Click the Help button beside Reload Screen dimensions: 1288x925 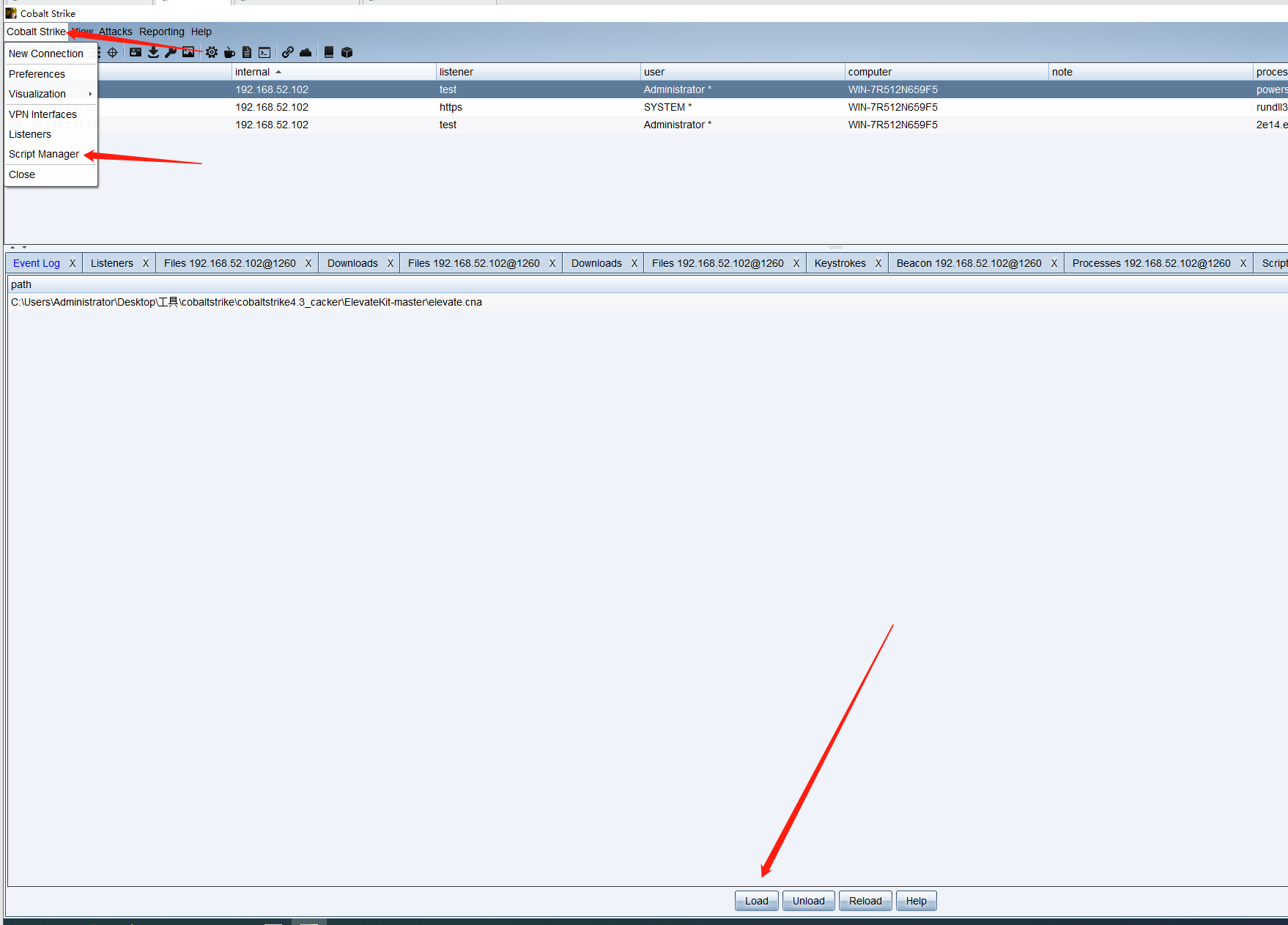917,901
